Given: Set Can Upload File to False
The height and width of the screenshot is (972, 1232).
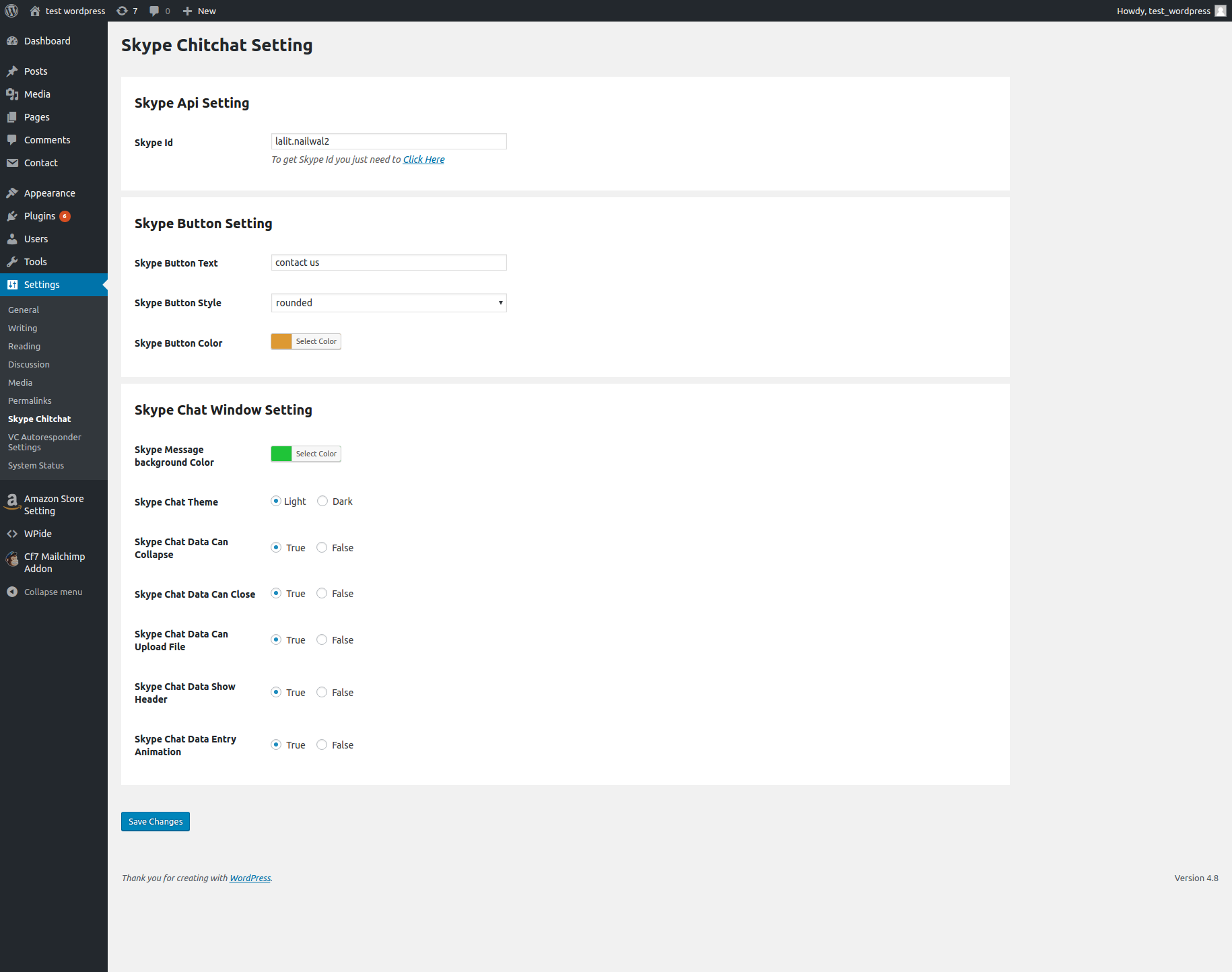Looking at the screenshot, I should point(322,639).
